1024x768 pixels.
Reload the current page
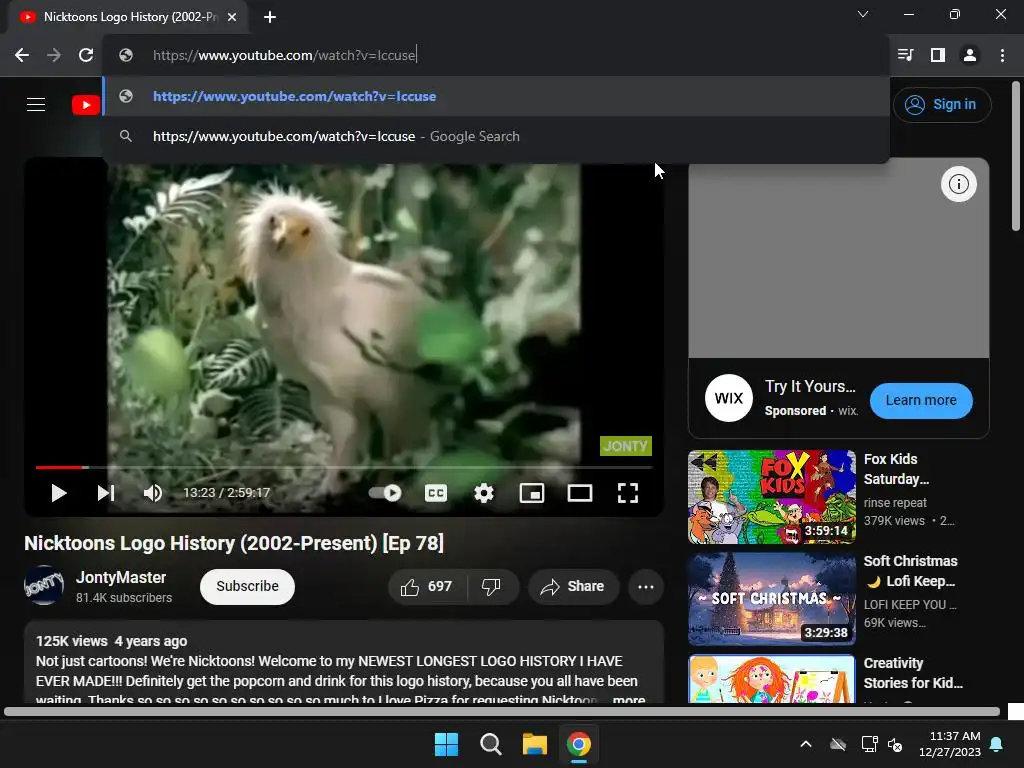(x=86, y=55)
